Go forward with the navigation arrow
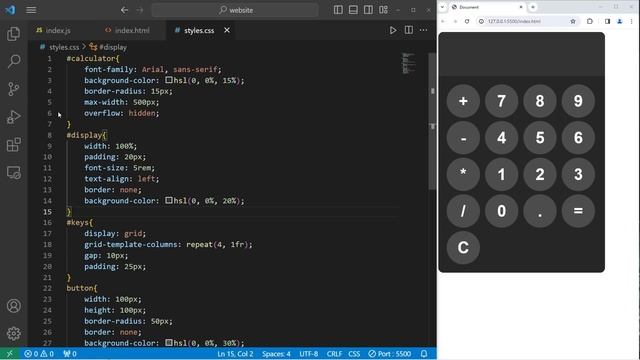Viewport: 640px width, 360px height. coord(140,10)
